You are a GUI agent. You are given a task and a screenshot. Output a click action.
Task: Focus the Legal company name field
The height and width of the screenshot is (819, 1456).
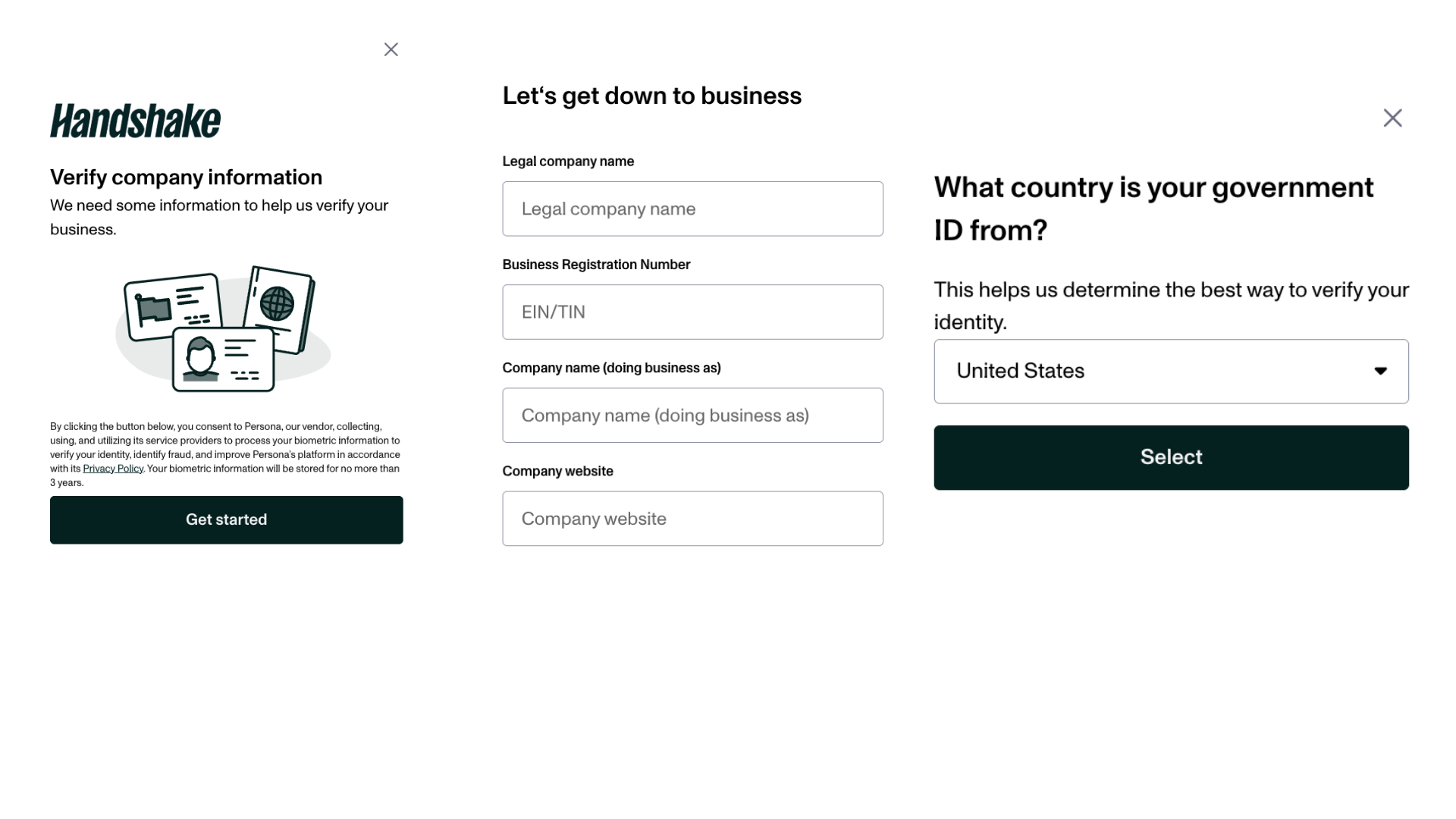[x=692, y=209]
